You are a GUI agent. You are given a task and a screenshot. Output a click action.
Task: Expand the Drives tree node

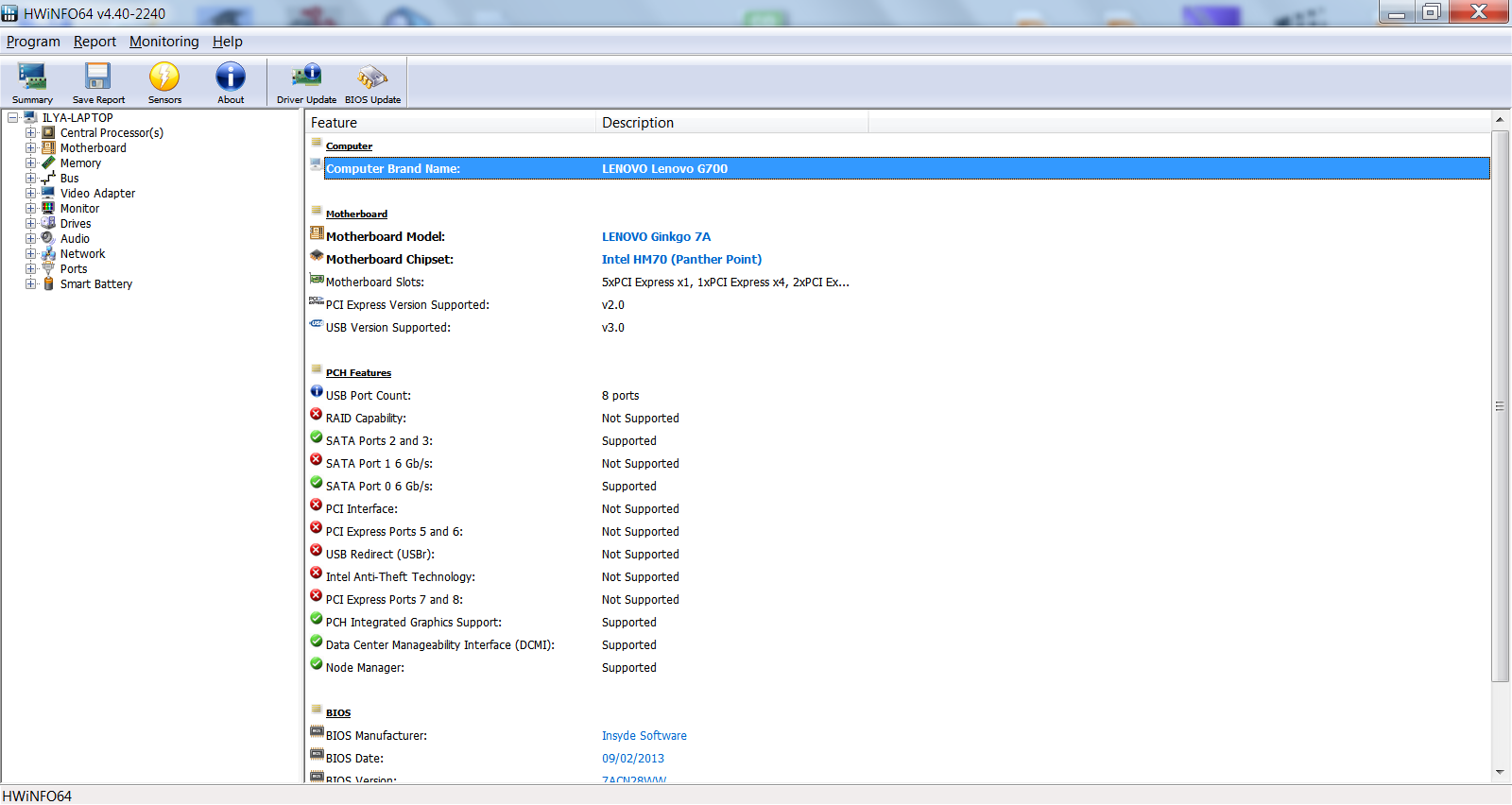(31, 224)
